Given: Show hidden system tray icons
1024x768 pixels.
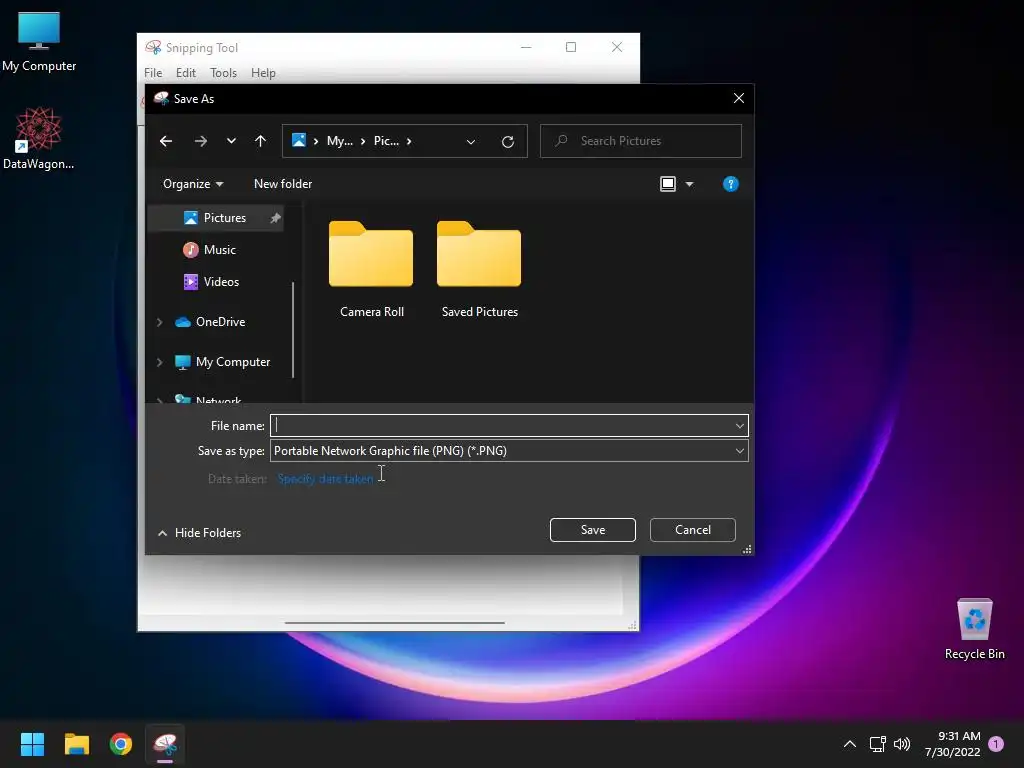Looking at the screenshot, I should click(x=850, y=744).
